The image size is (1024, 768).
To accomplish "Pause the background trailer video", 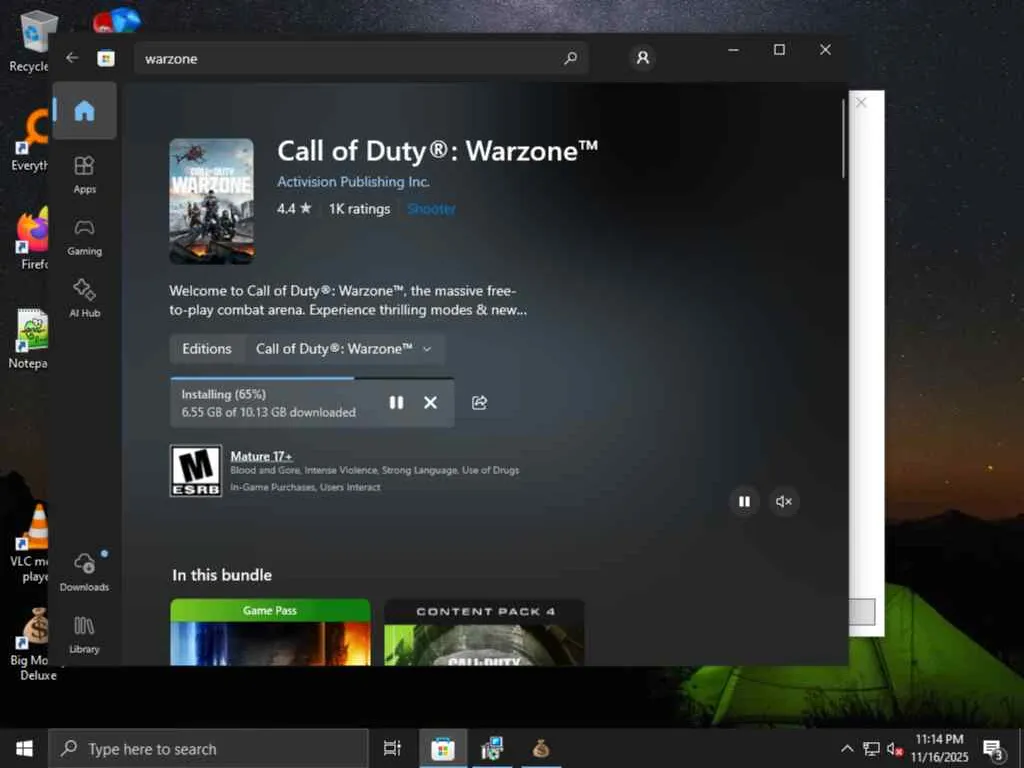I will pos(744,502).
